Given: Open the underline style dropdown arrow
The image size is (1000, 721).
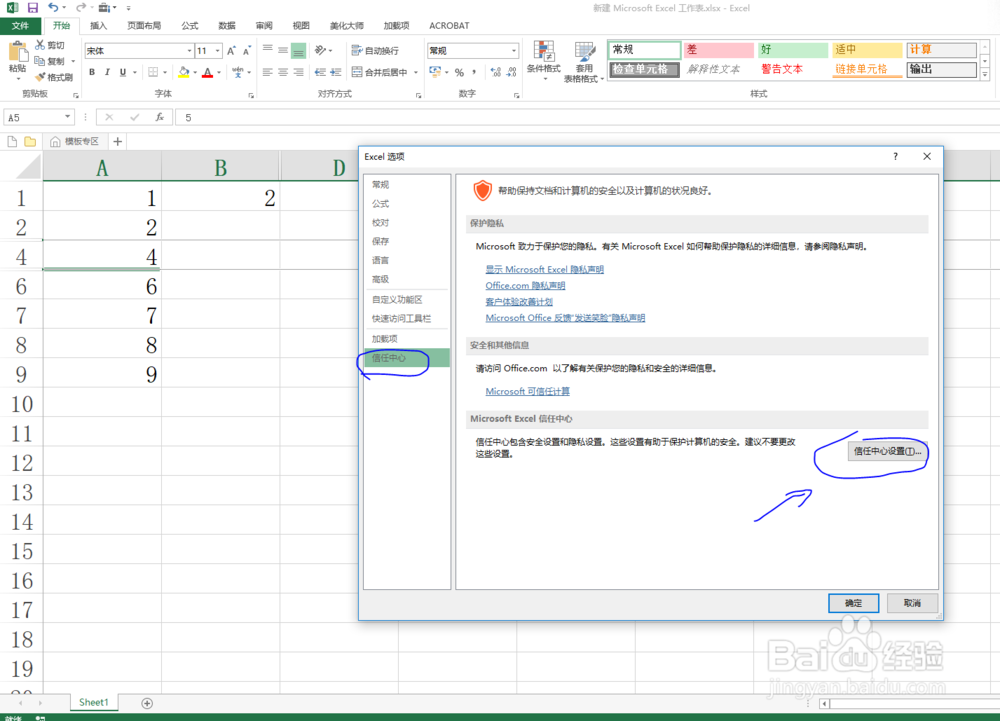Looking at the screenshot, I should tap(135, 72).
